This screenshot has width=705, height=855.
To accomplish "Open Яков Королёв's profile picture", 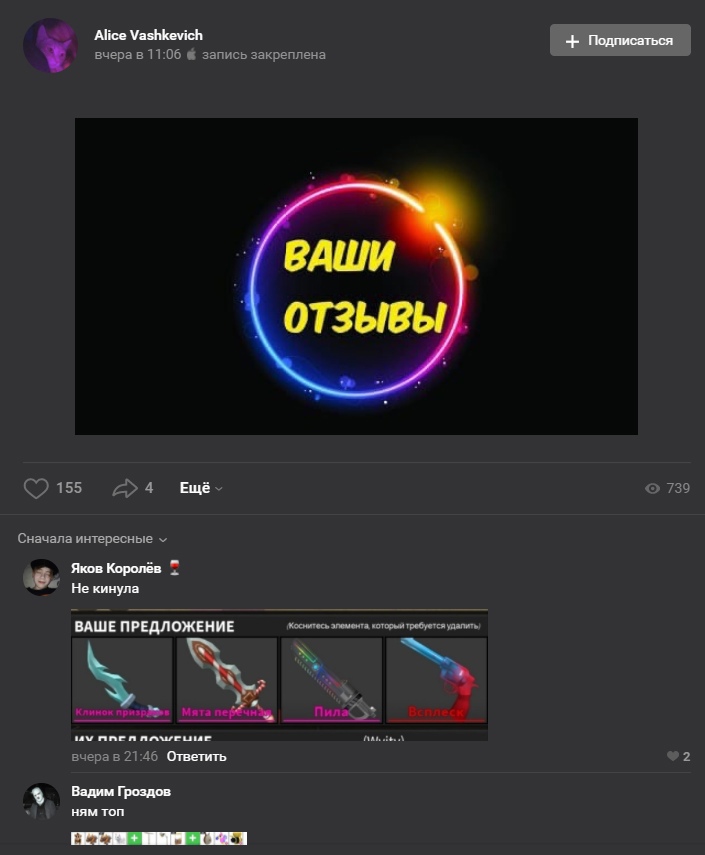I will 41,577.
